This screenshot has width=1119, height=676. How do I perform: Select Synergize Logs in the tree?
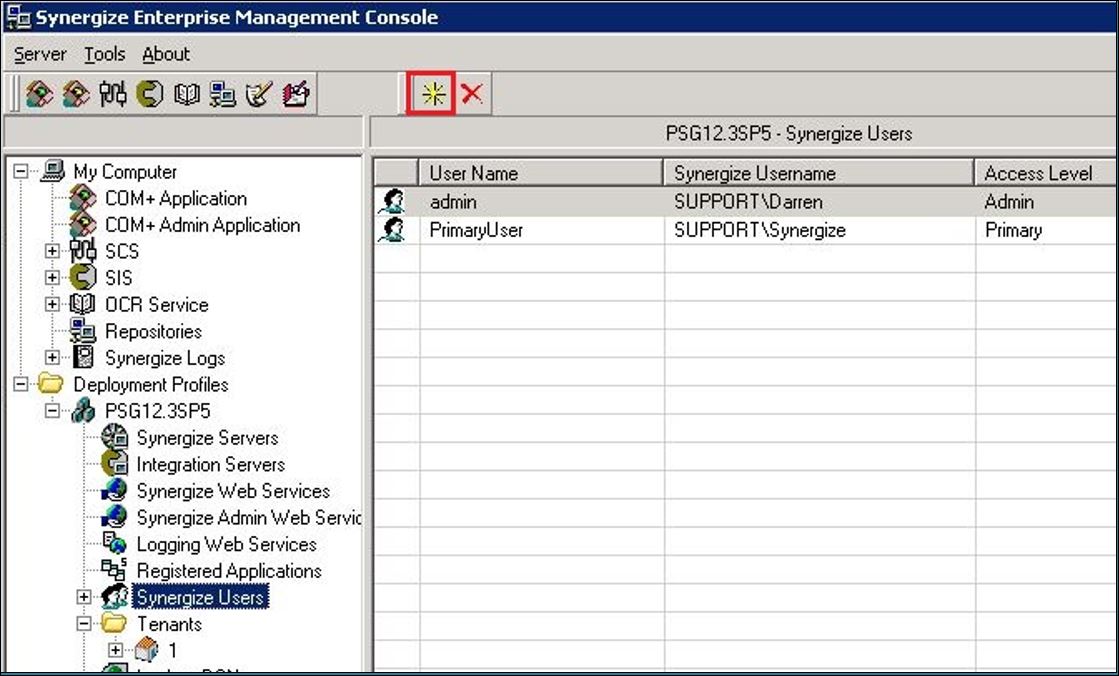tap(165, 358)
